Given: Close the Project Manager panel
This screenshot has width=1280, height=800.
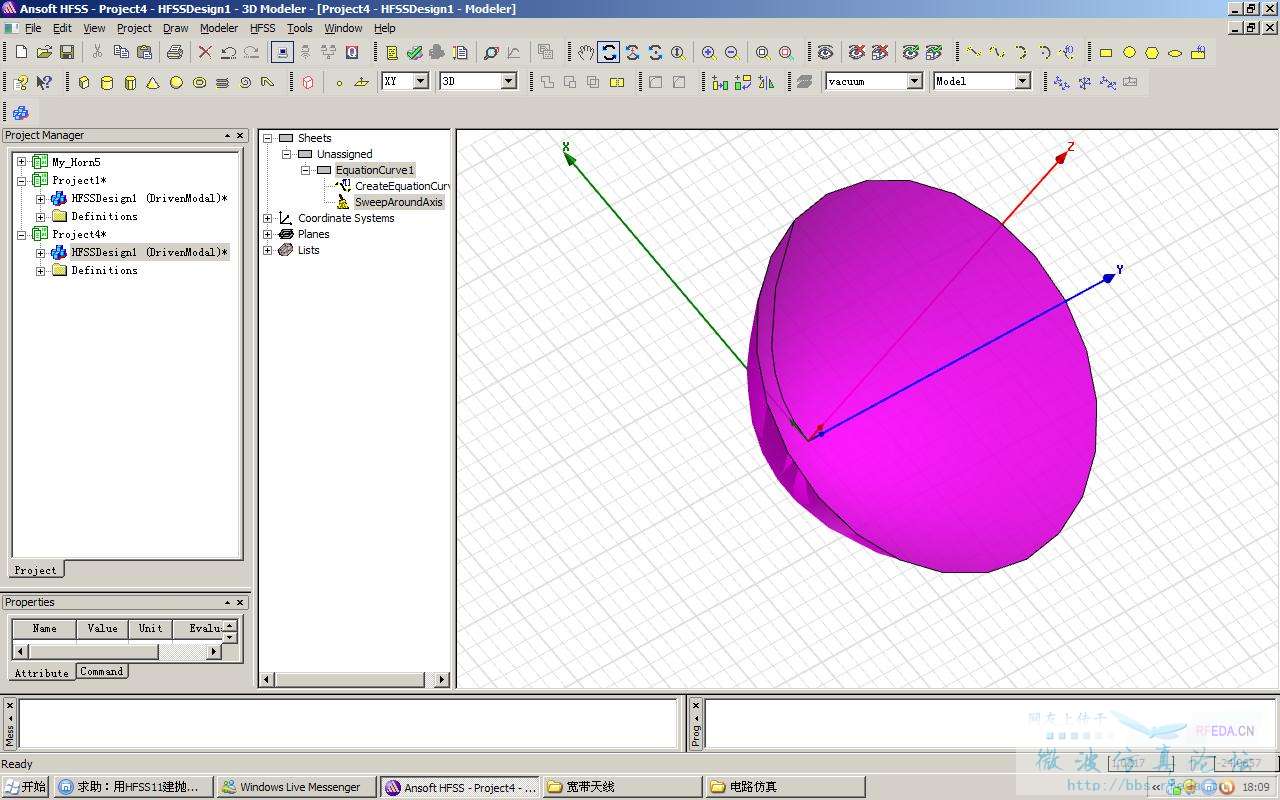Looking at the screenshot, I should point(240,135).
